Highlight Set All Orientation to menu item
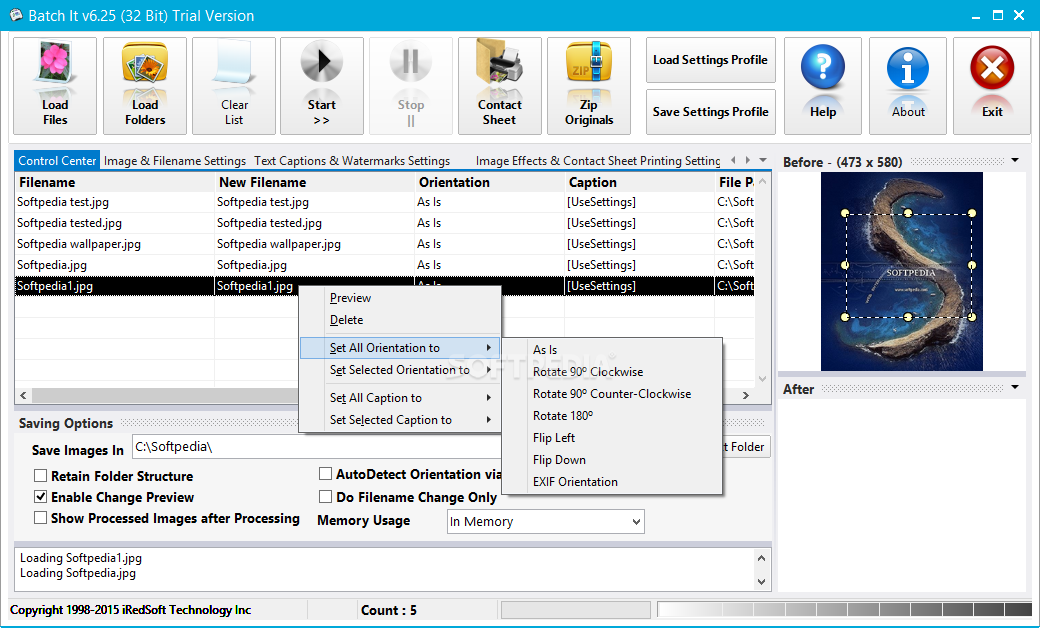This screenshot has height=628, width=1040. (401, 348)
